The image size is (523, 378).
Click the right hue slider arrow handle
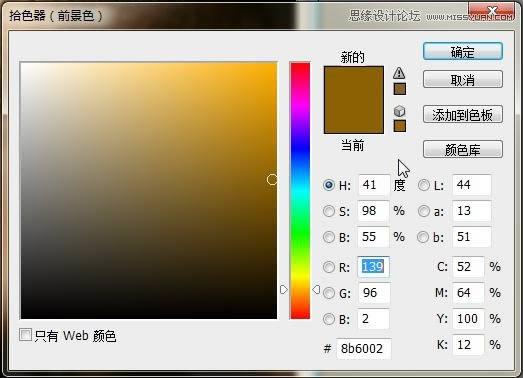316,289
